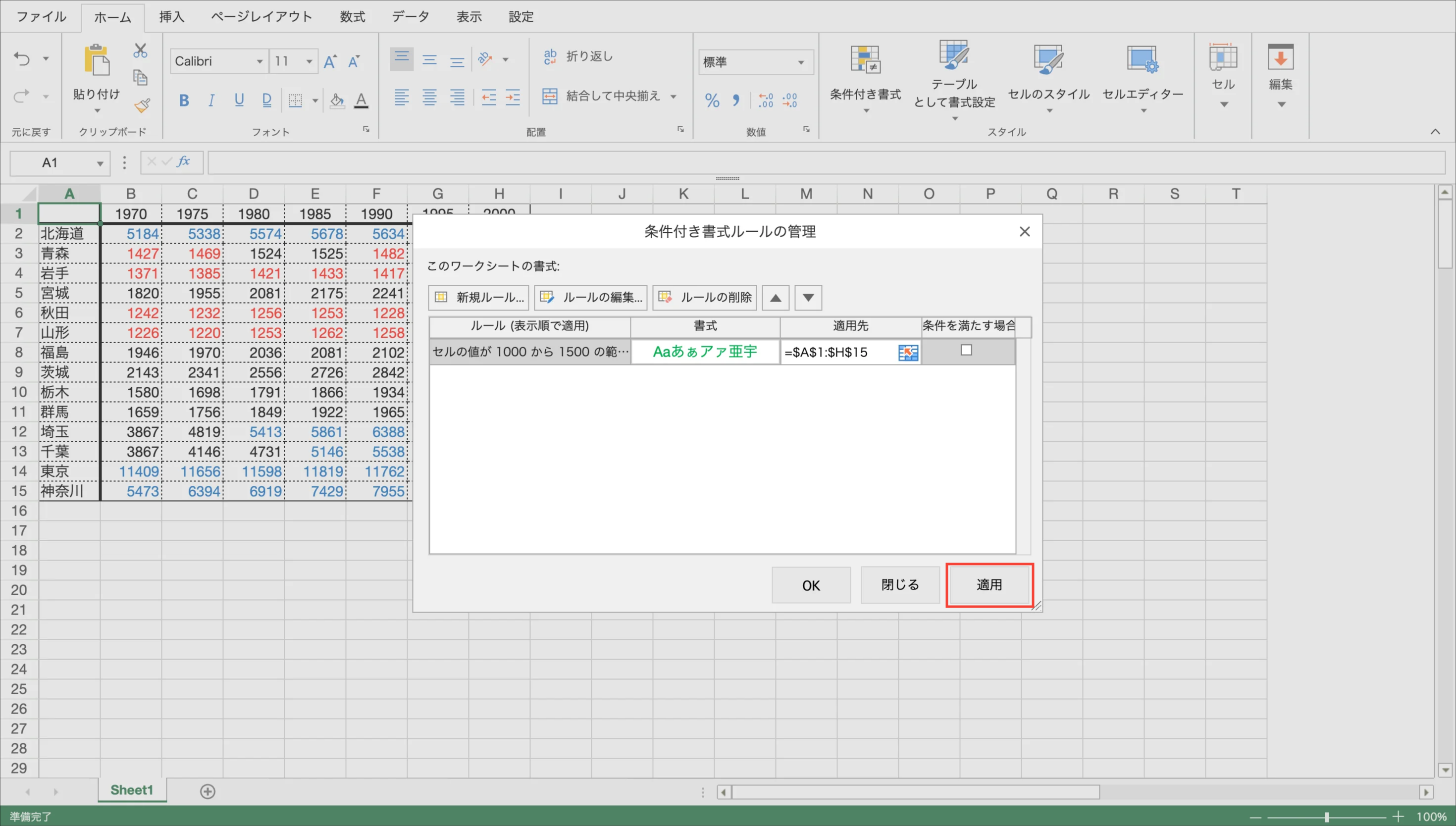Switch to the 挿入 ribbon tab

point(171,16)
